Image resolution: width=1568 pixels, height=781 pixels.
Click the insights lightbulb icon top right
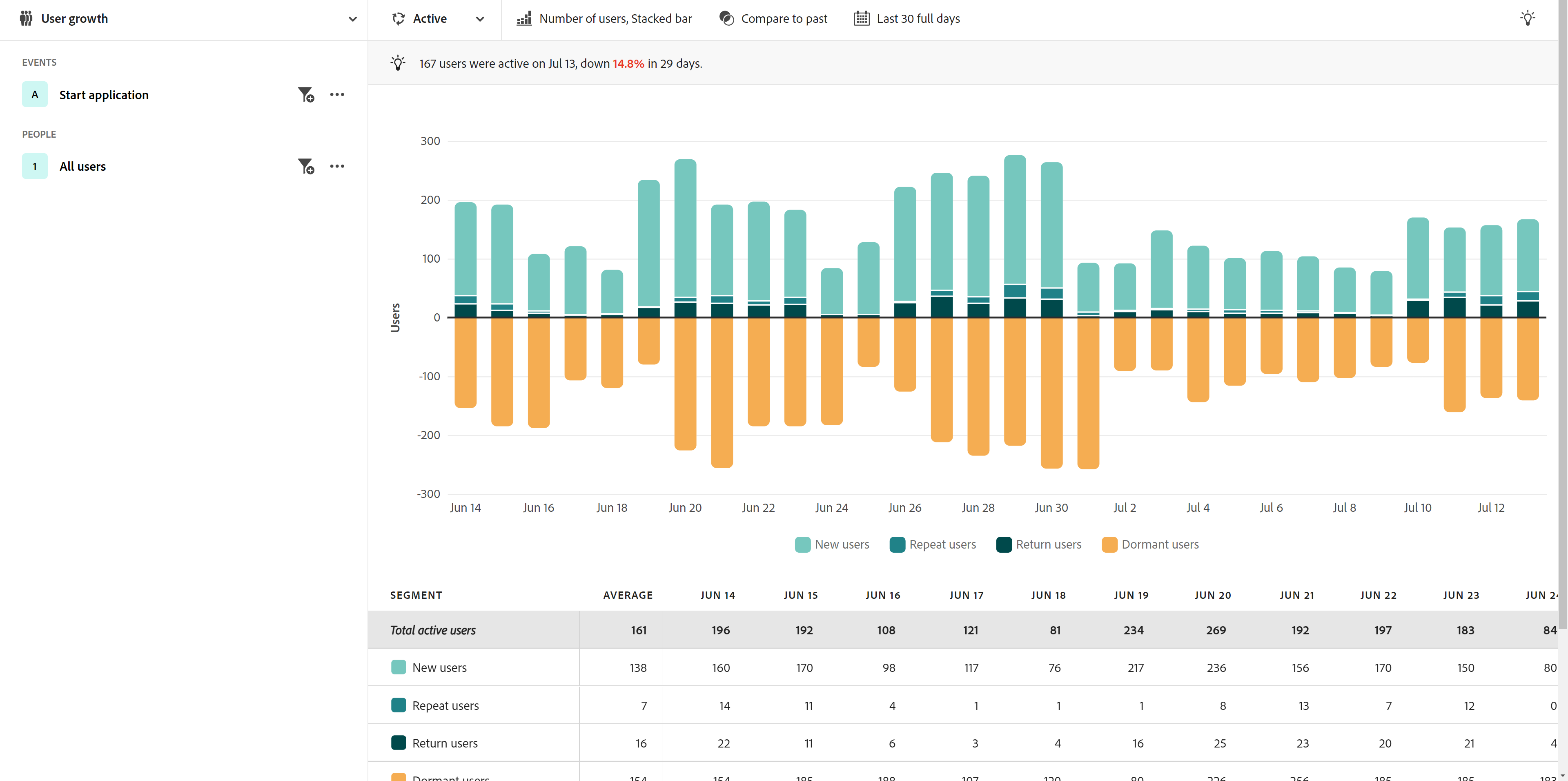tap(1527, 18)
